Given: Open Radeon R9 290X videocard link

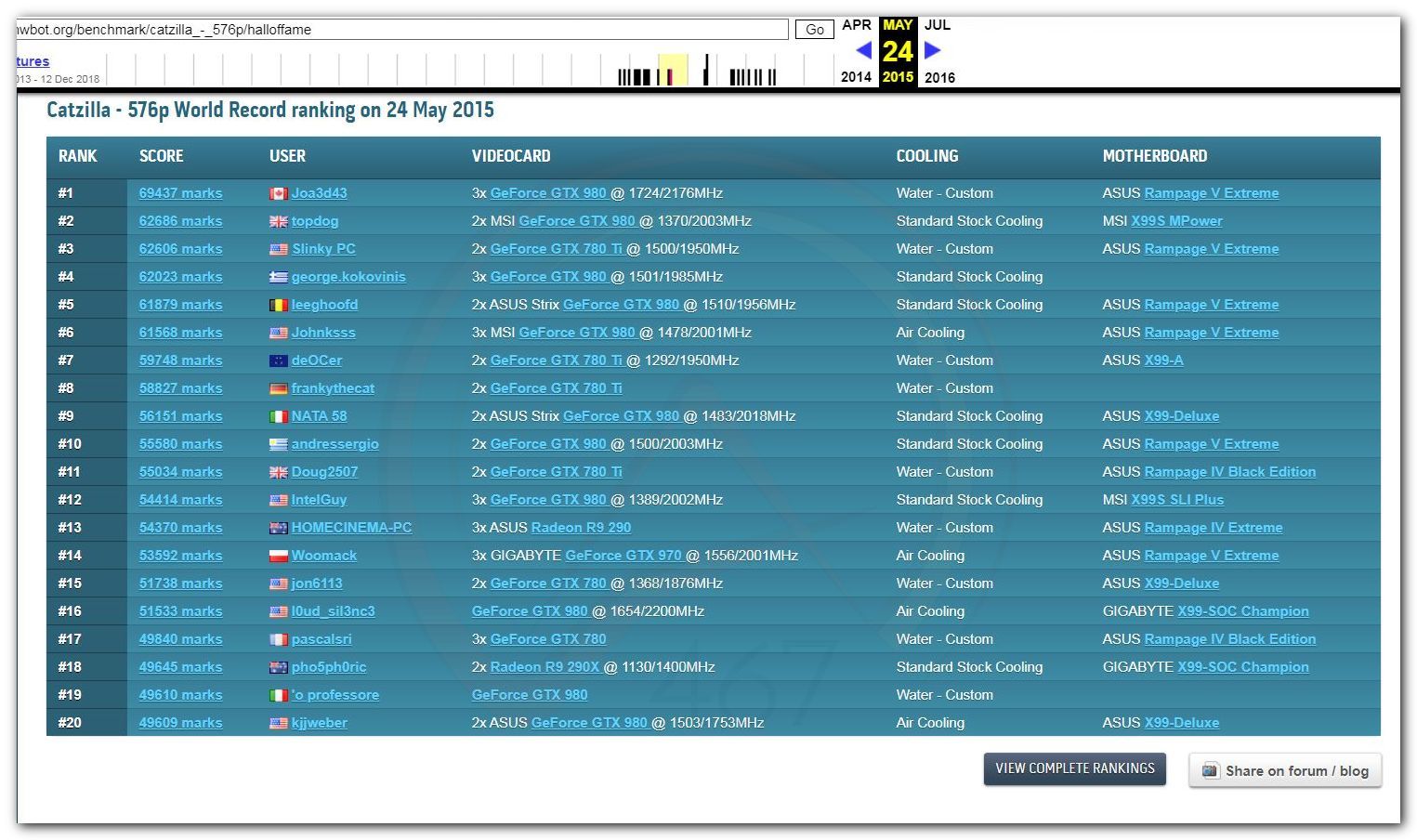Looking at the screenshot, I should pos(544,667).
